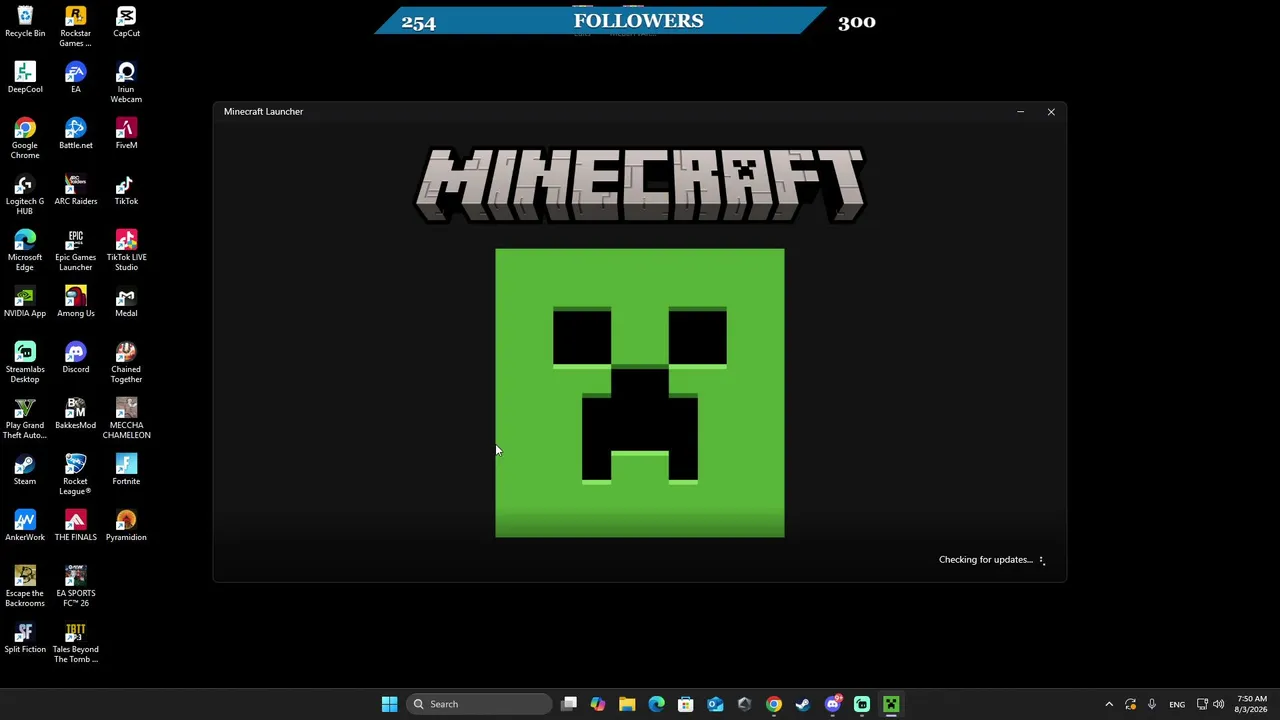
Task: Click the TikTok desktop icon
Action: pos(126,190)
